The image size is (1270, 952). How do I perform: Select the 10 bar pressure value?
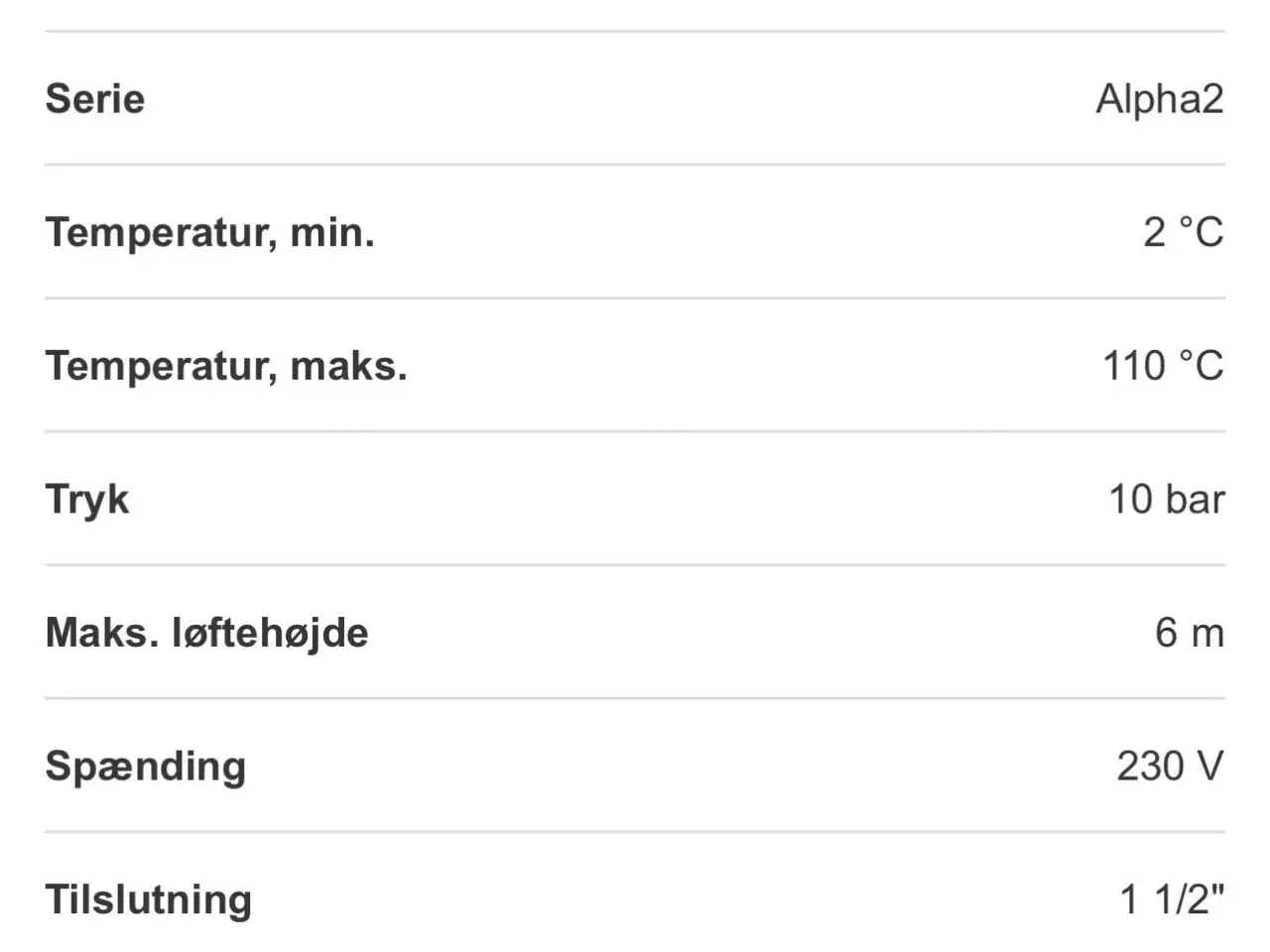pyautogui.click(x=1166, y=499)
